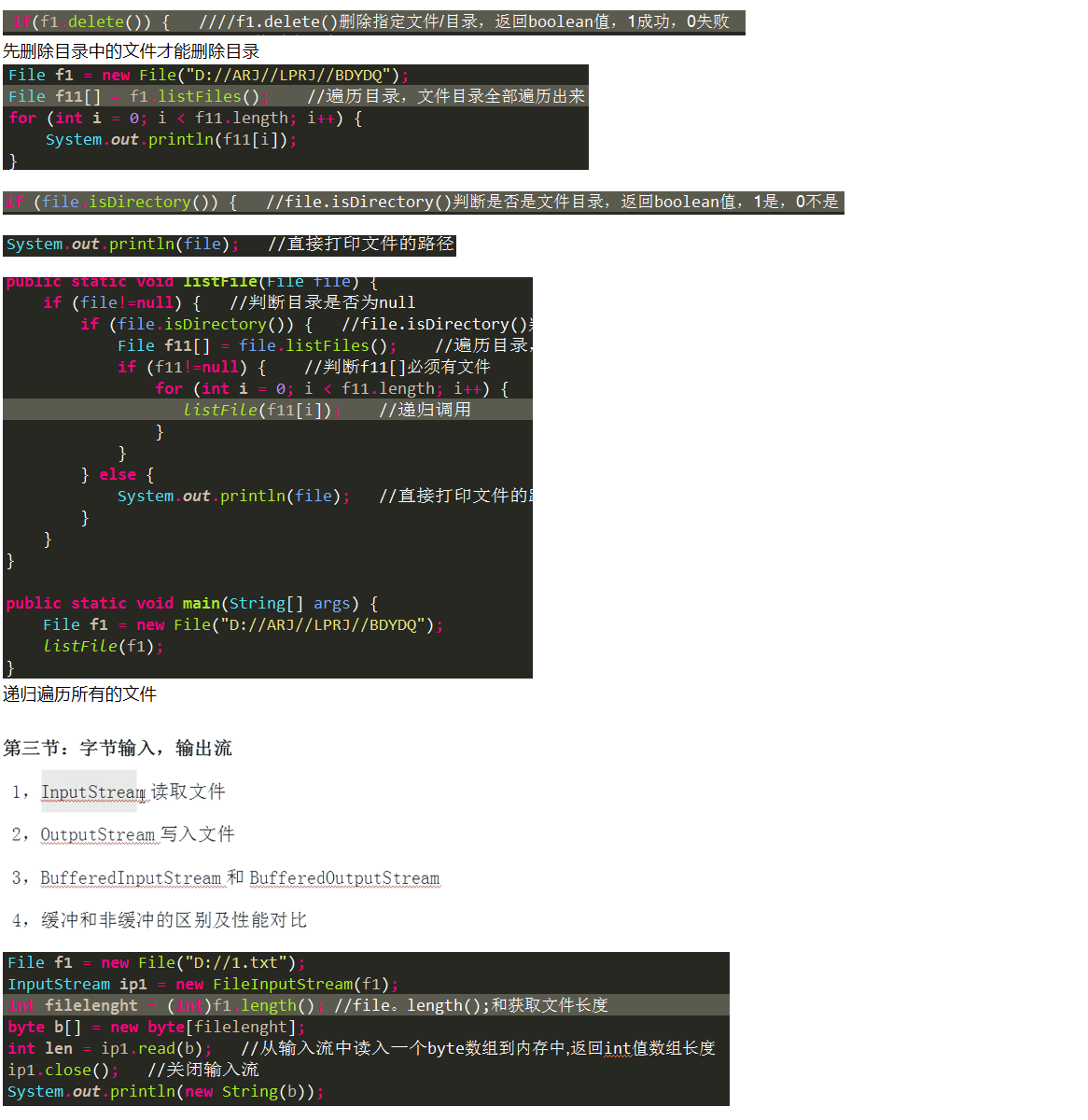Viewport: 1088px width, 1120px height.
Task: Click the highlighted 'File f11[] = f1.listFiles();' line
Action: tap(138, 96)
